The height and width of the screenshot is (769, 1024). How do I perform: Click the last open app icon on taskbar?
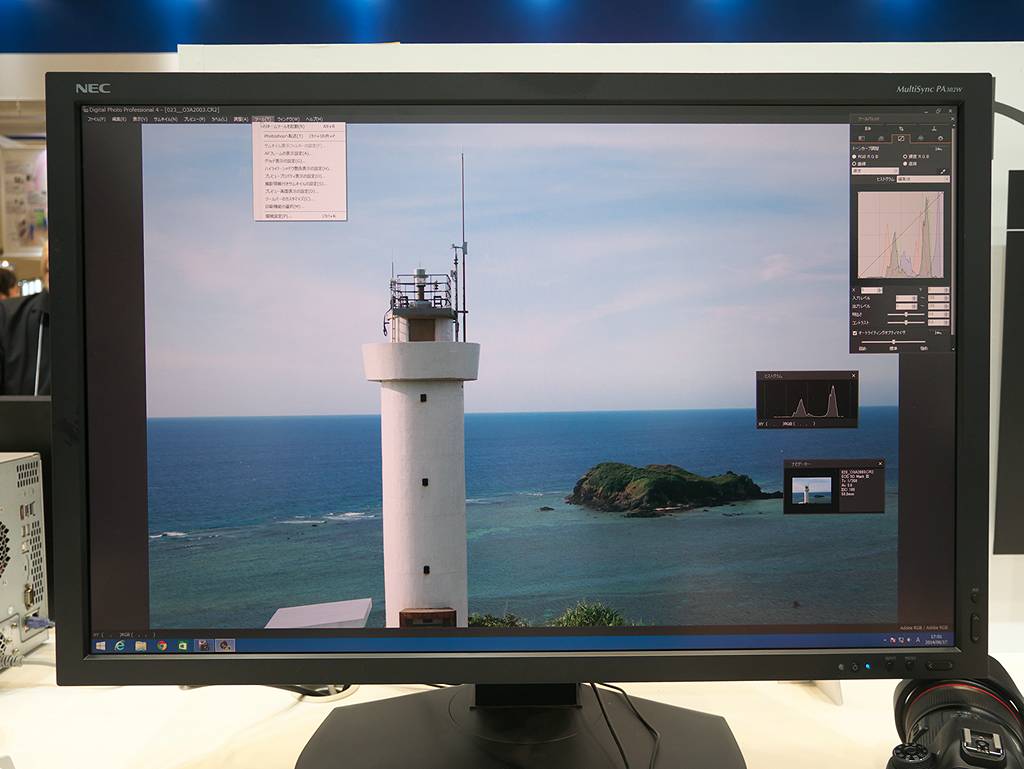pos(225,646)
